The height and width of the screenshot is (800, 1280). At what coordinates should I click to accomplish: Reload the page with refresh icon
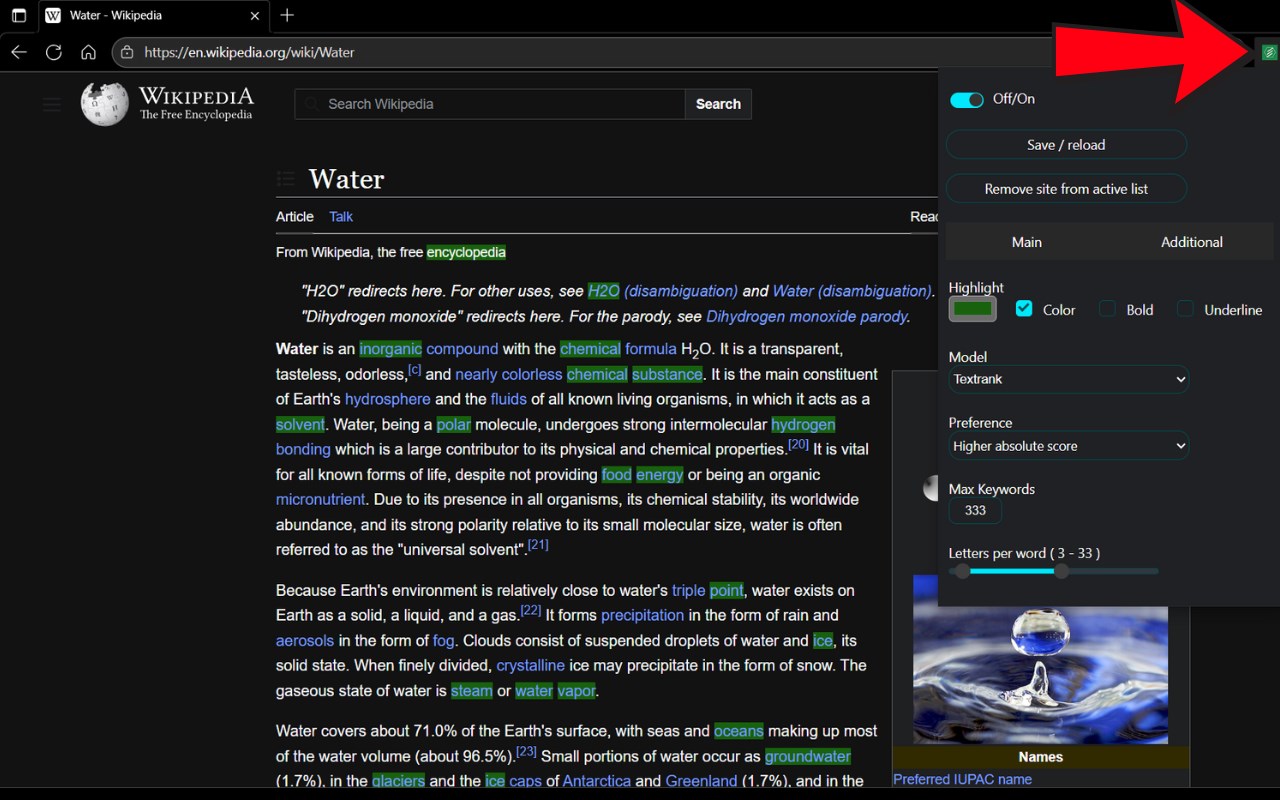[54, 52]
